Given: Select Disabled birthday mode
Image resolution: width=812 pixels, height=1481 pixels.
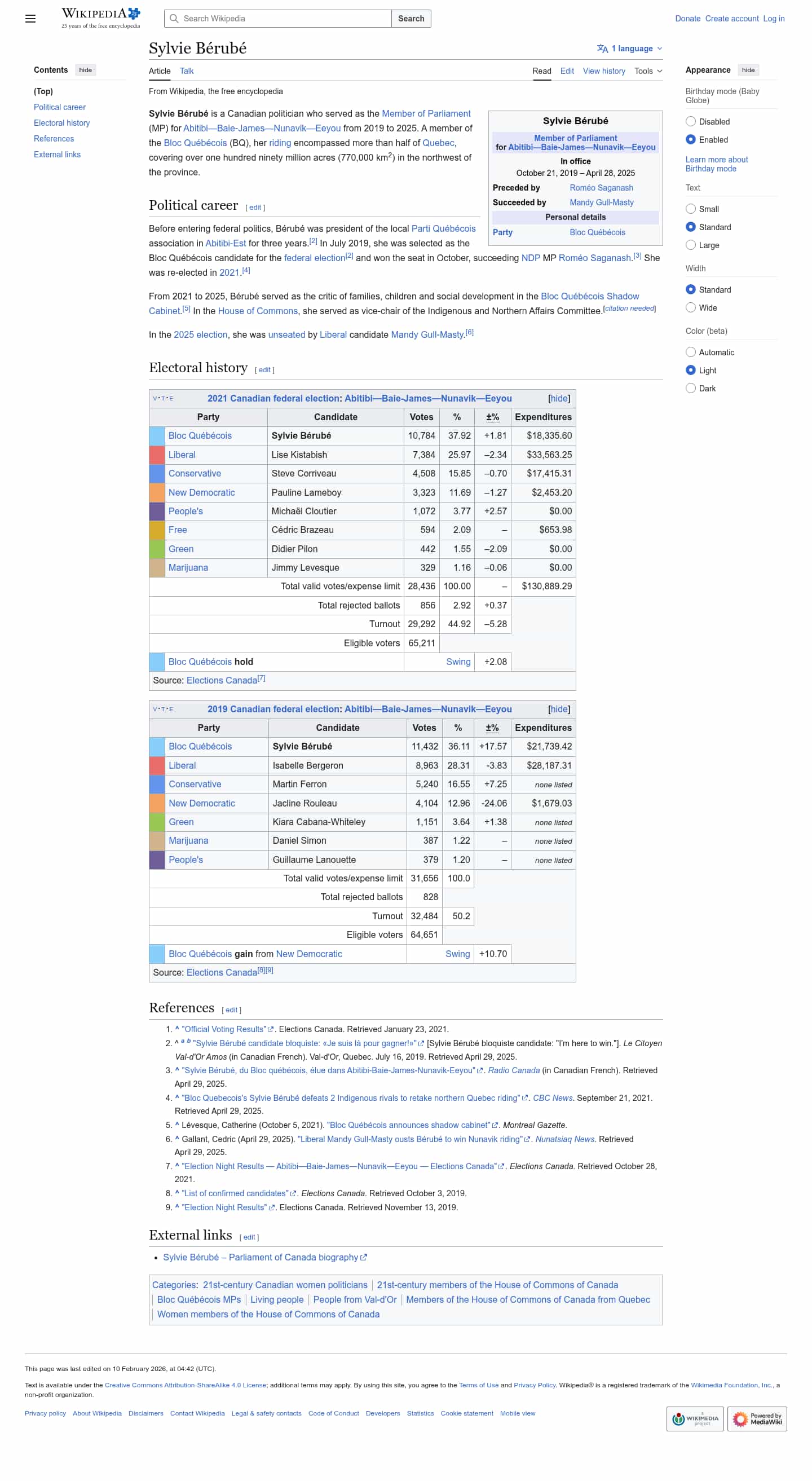Looking at the screenshot, I should 691,121.
